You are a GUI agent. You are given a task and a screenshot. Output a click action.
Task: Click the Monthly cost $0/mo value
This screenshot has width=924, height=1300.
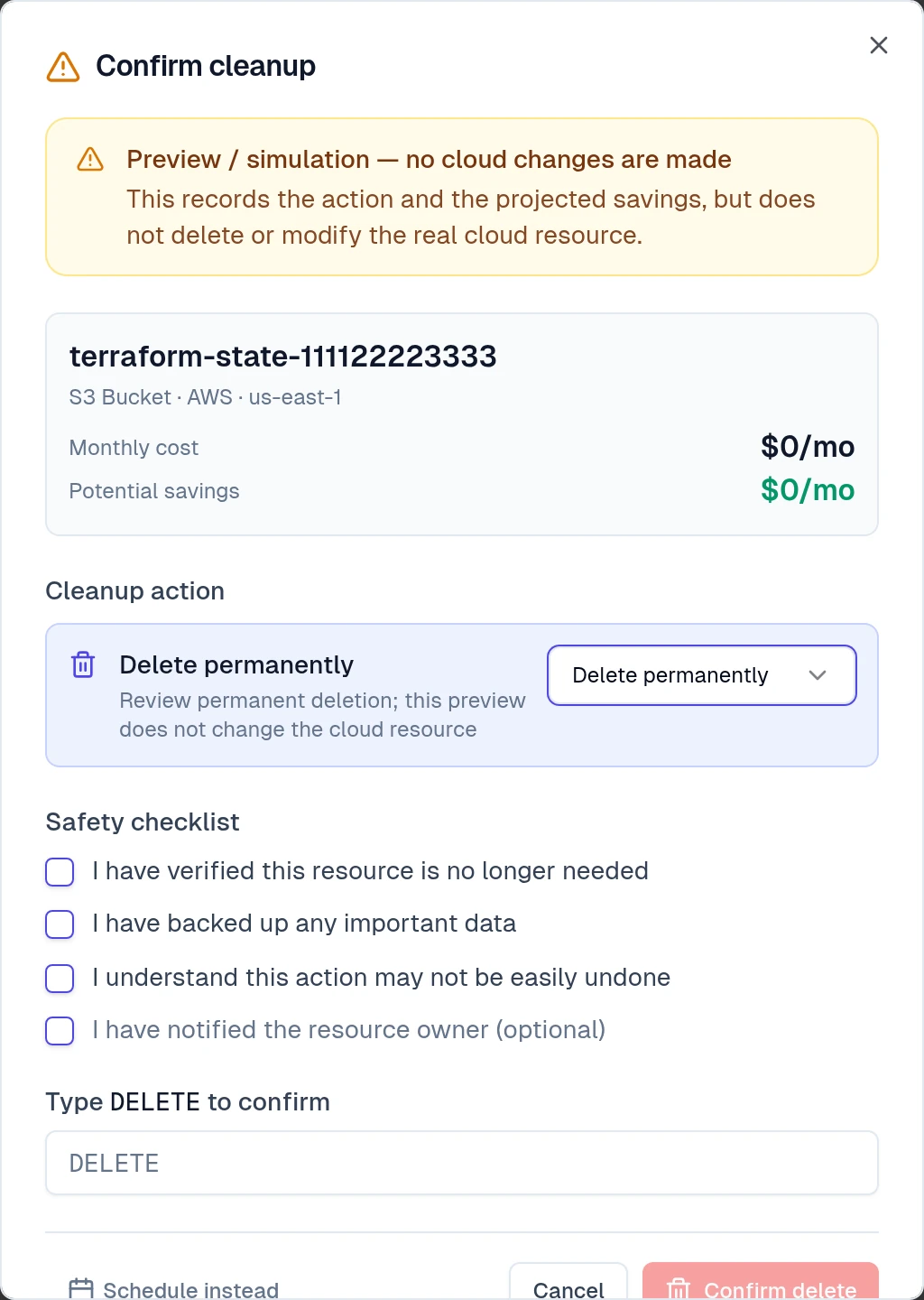click(808, 447)
